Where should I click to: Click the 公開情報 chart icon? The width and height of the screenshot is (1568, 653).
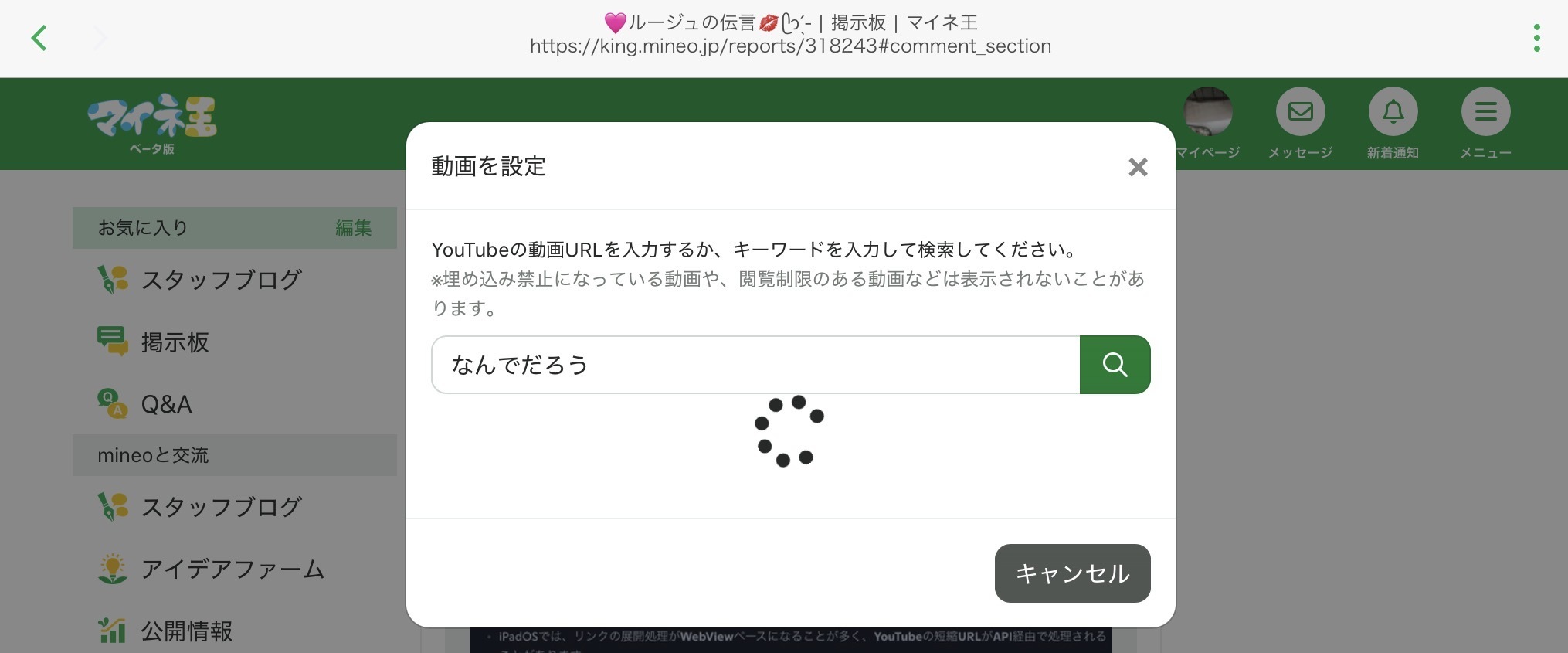(x=113, y=631)
